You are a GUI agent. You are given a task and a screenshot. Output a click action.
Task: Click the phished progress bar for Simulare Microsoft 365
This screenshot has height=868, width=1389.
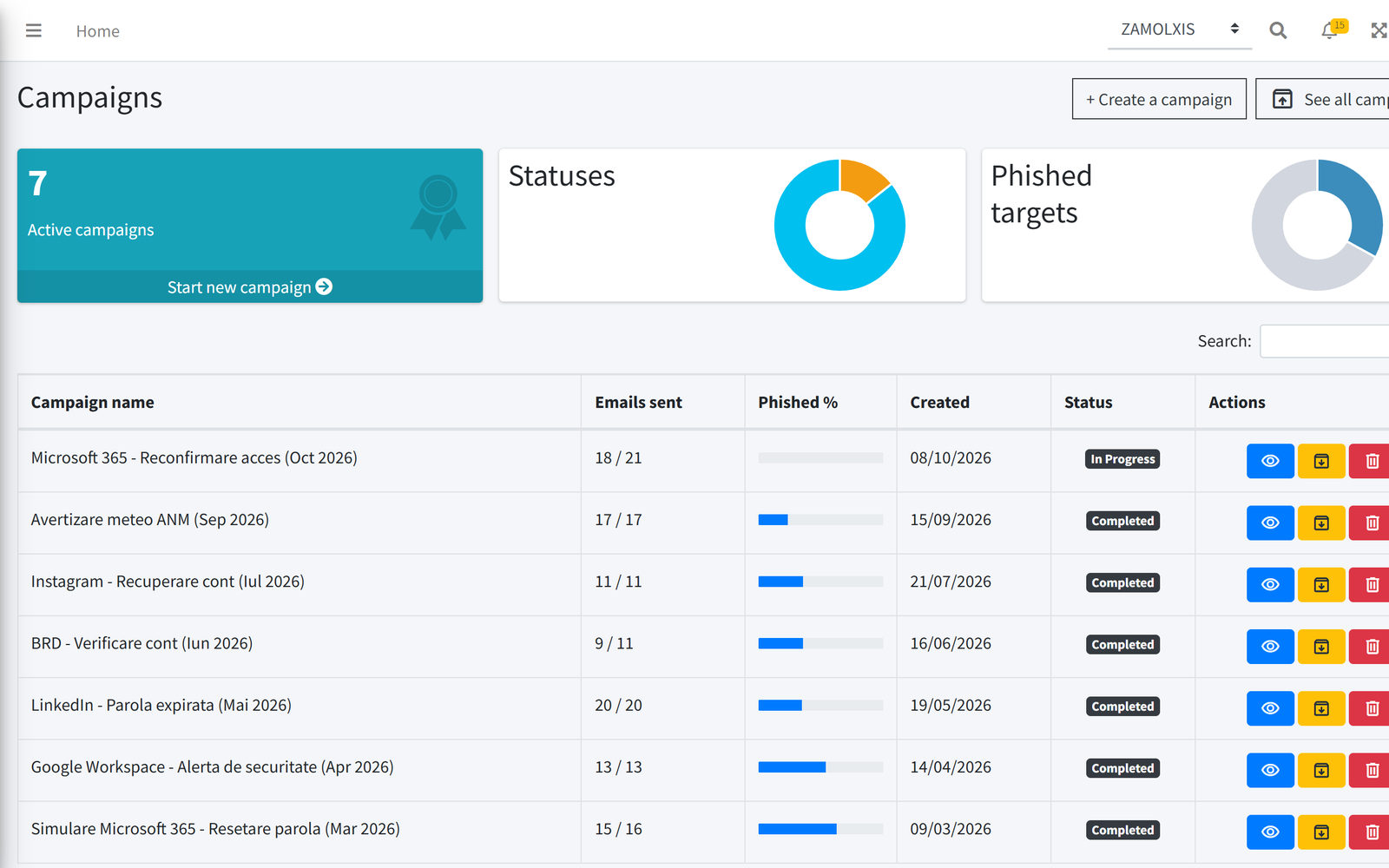820,829
